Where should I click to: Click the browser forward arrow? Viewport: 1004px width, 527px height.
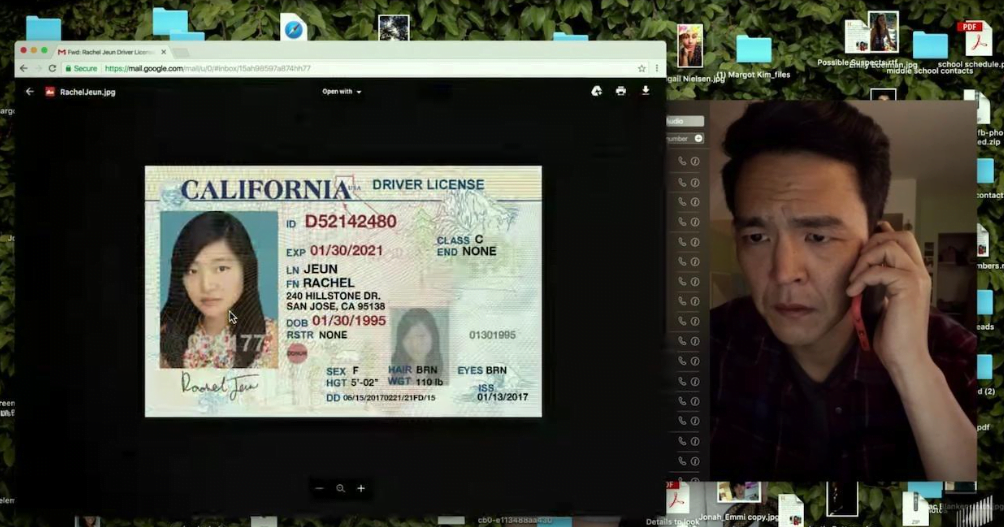pyautogui.click(x=38, y=68)
